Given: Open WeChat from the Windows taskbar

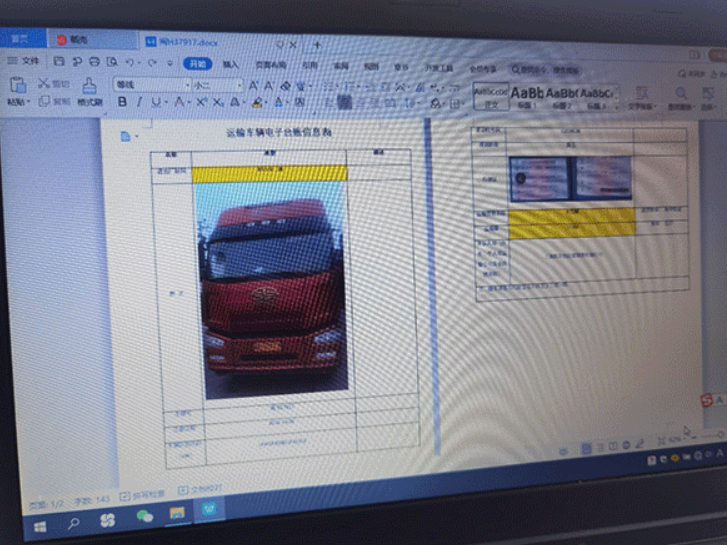Looking at the screenshot, I should click(145, 517).
